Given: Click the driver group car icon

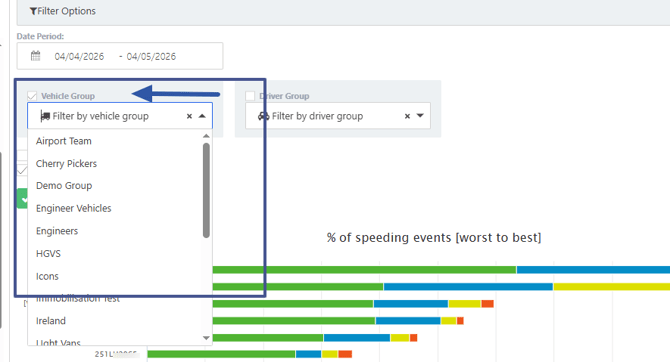Looking at the screenshot, I should pyautogui.click(x=264, y=116).
